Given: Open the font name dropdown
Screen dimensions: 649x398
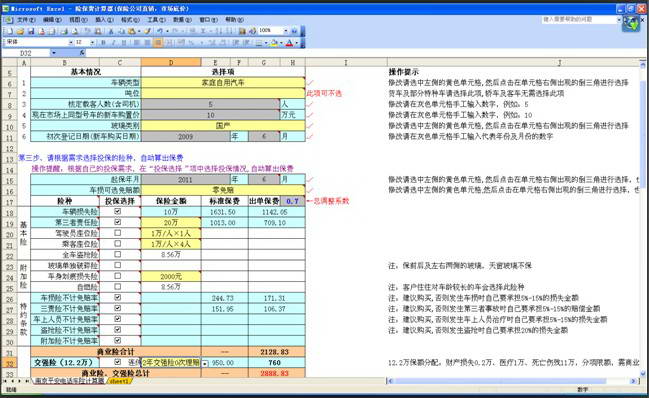Looking at the screenshot, I should pyautogui.click(x=71, y=42).
